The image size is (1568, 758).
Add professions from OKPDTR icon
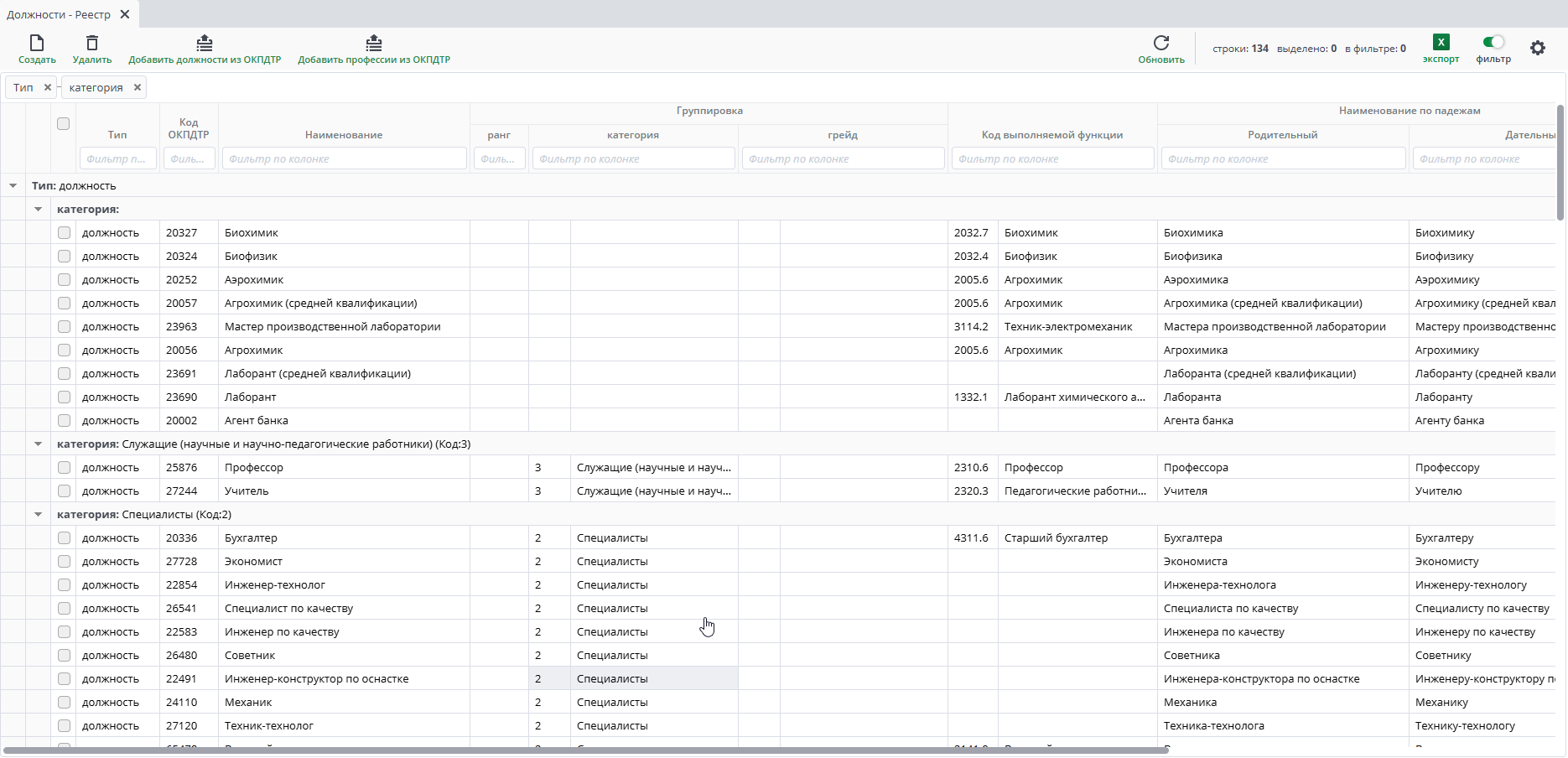[374, 43]
